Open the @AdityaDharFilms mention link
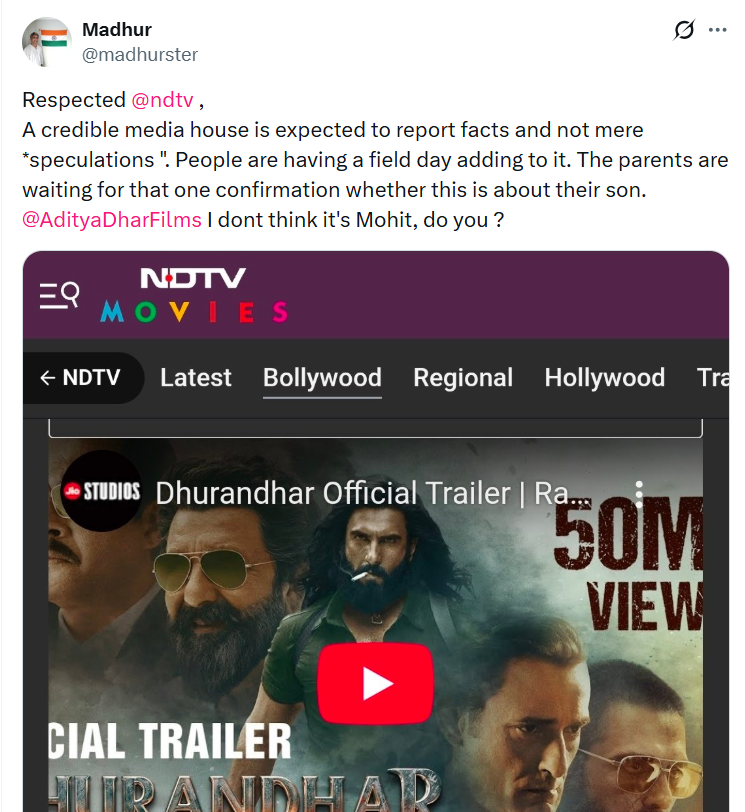The width and height of the screenshot is (745, 812). 112,220
